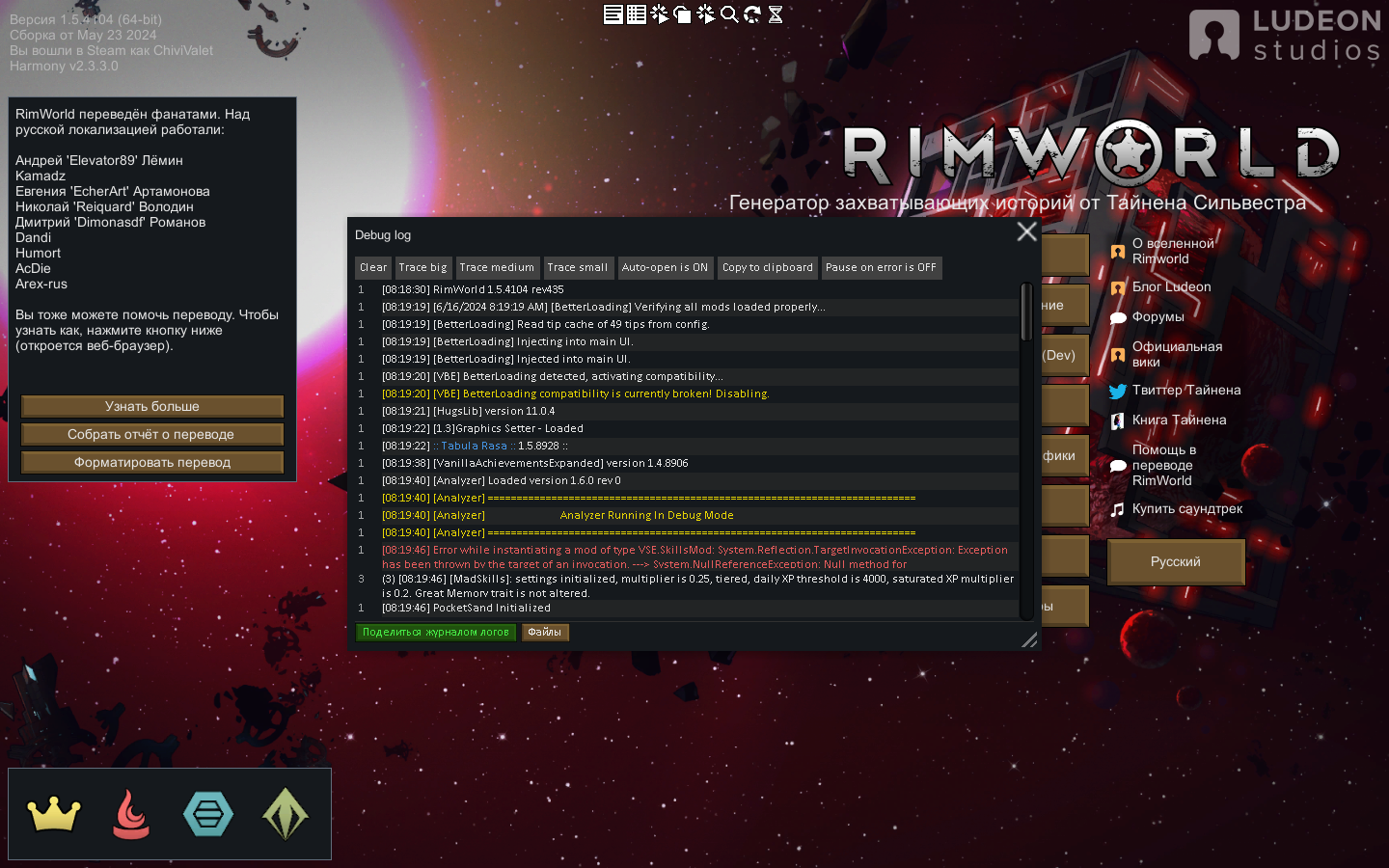This screenshot has width=1389, height=868.
Task: Select Analyzer Loaded version 1.6.0 entry
Action: (x=687, y=480)
